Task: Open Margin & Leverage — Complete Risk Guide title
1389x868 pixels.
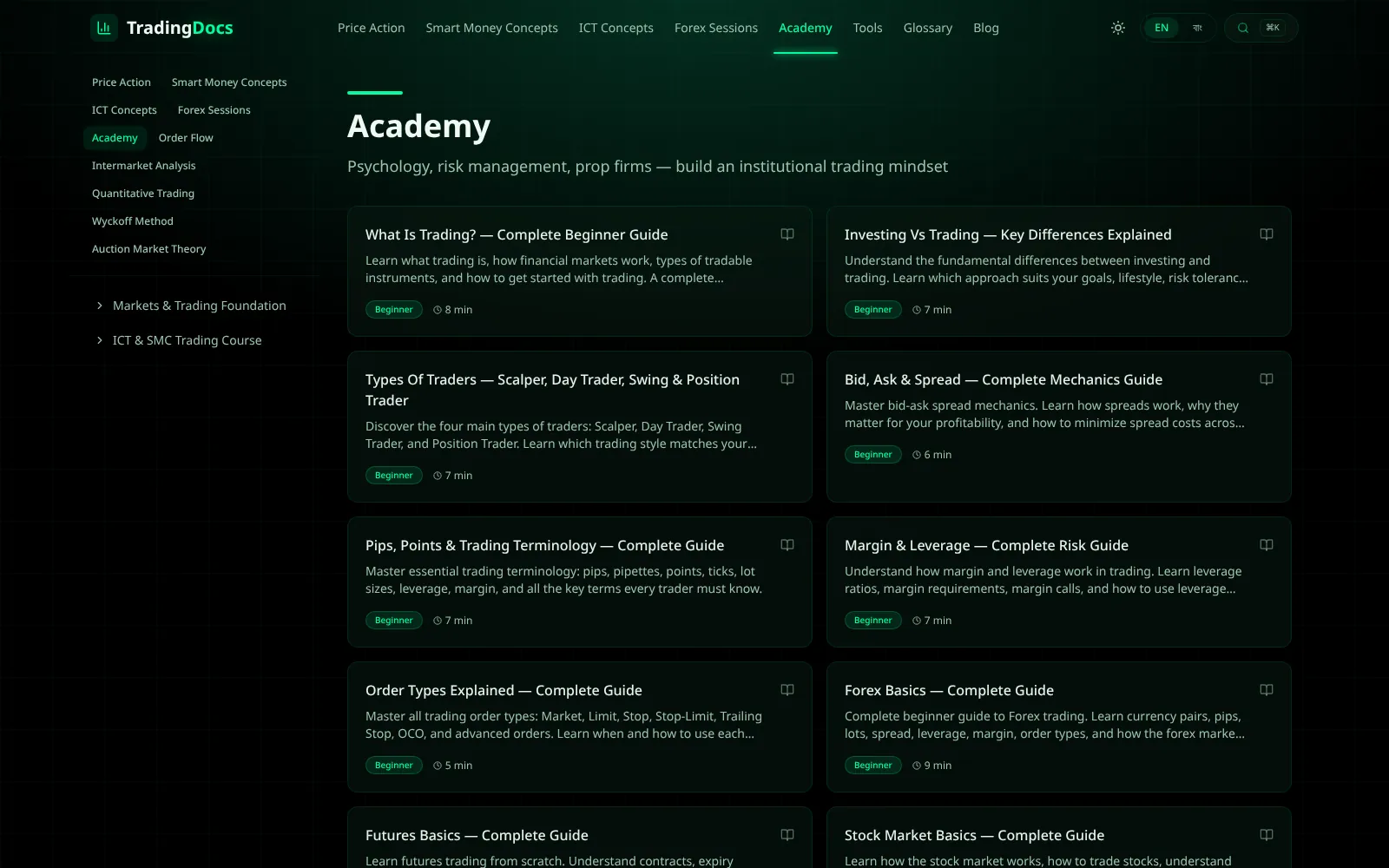Action: pos(986,545)
